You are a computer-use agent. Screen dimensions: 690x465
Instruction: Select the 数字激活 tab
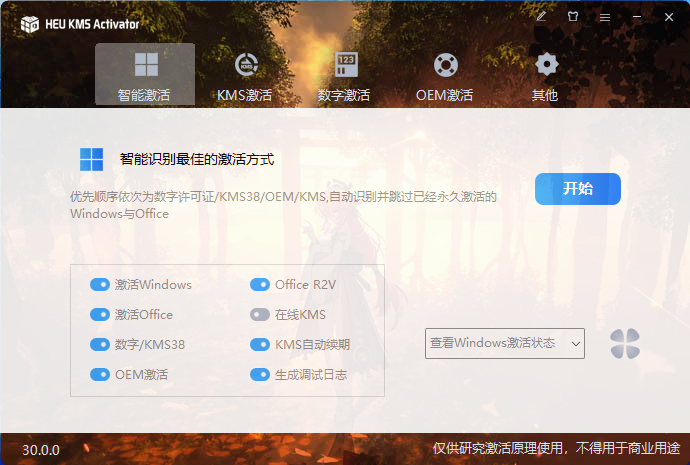345,75
